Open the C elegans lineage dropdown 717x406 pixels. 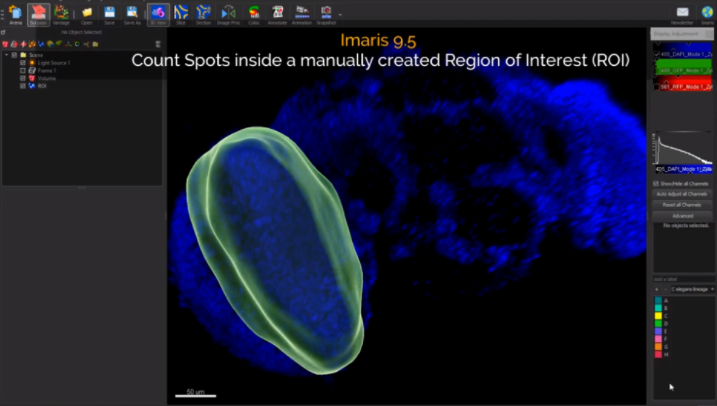[693, 289]
